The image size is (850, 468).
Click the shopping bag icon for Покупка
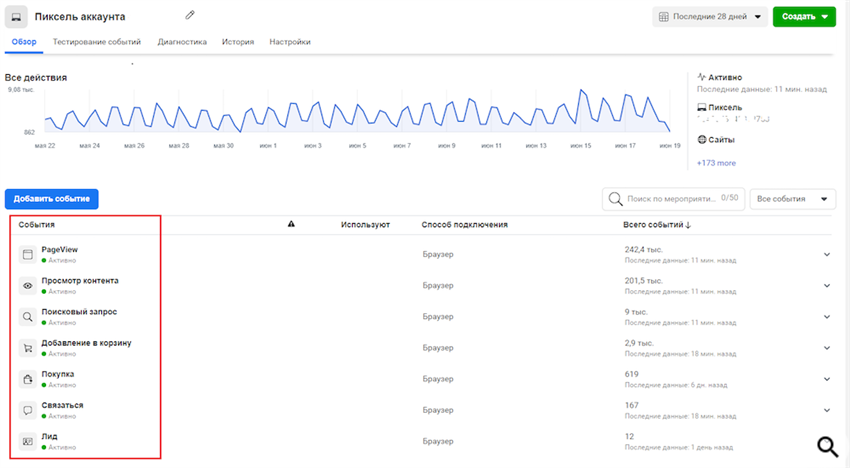pyautogui.click(x=27, y=379)
